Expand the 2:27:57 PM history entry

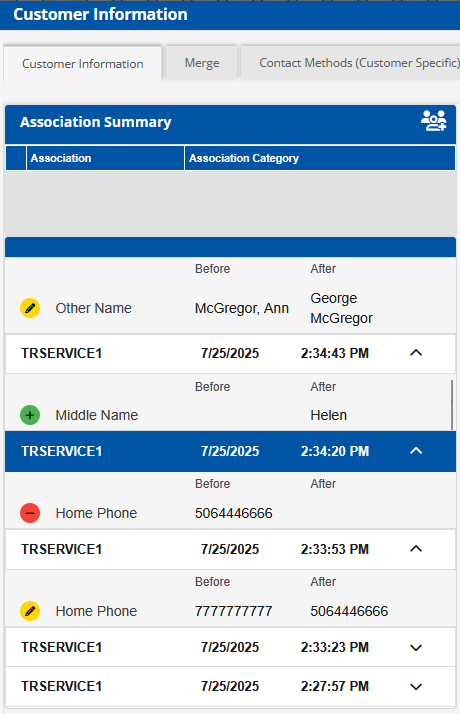(416, 687)
